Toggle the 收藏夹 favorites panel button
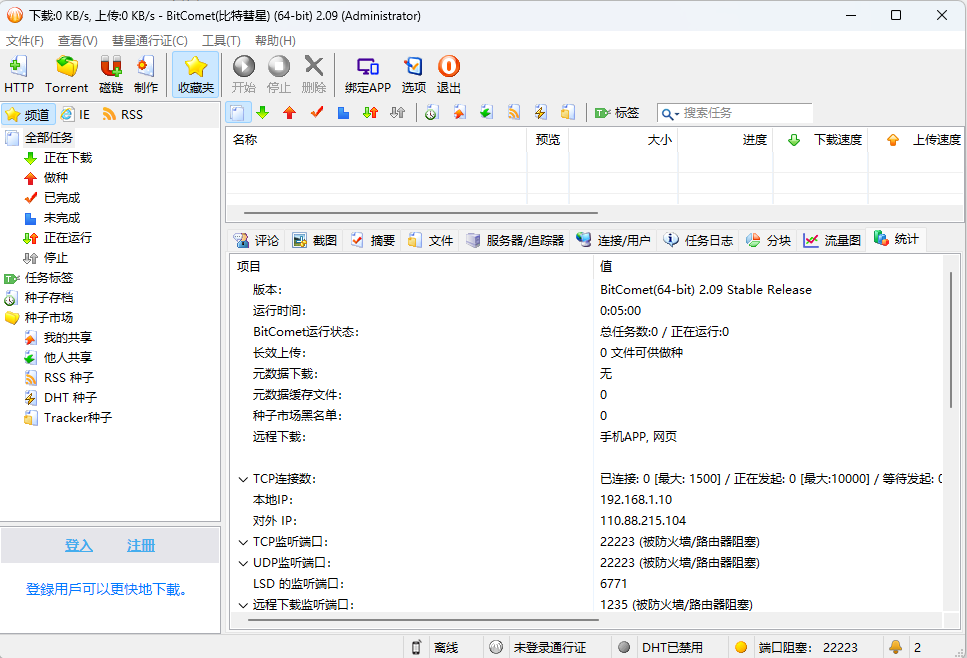This screenshot has width=967, height=658. pyautogui.click(x=196, y=75)
